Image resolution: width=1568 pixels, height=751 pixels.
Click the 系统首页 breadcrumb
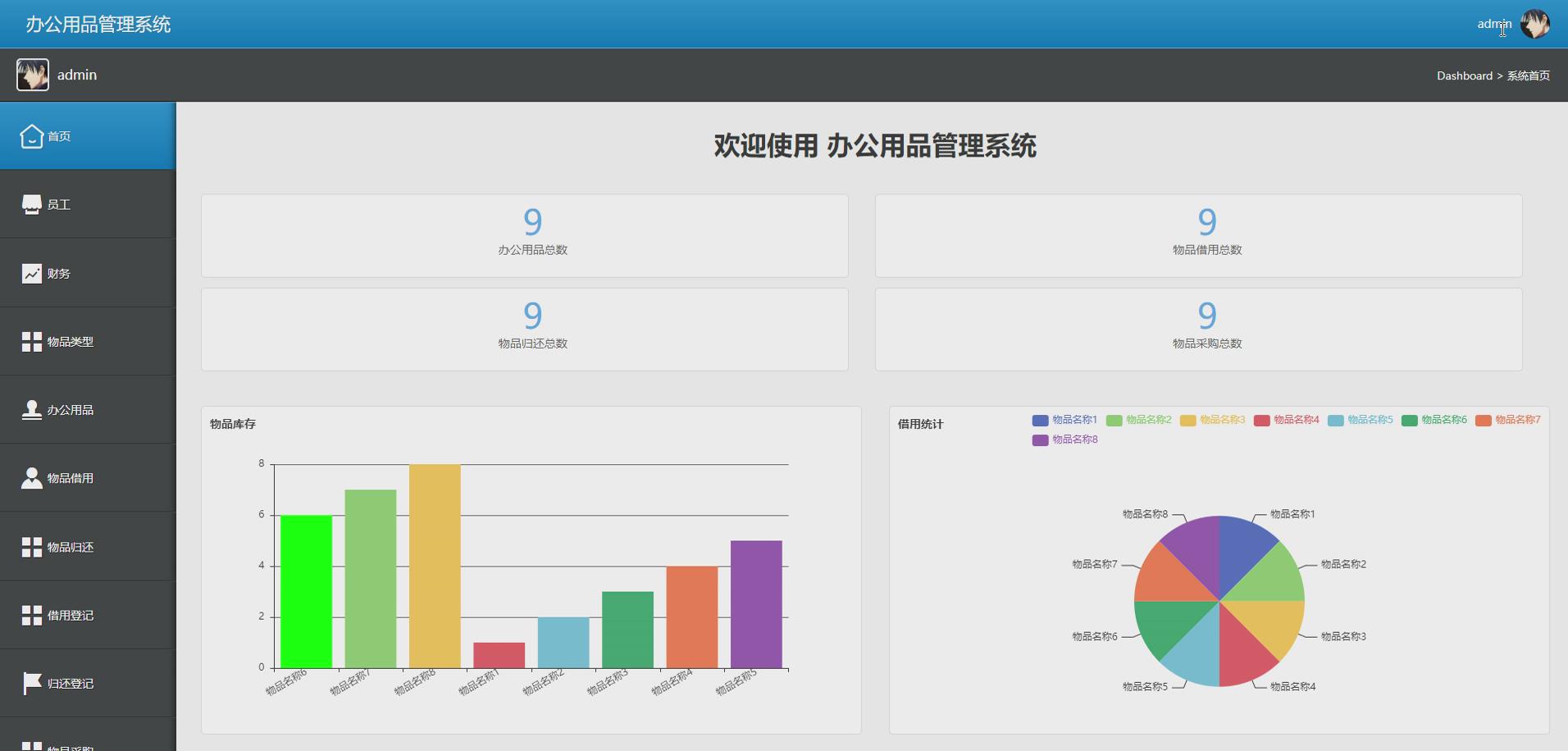tap(1529, 75)
